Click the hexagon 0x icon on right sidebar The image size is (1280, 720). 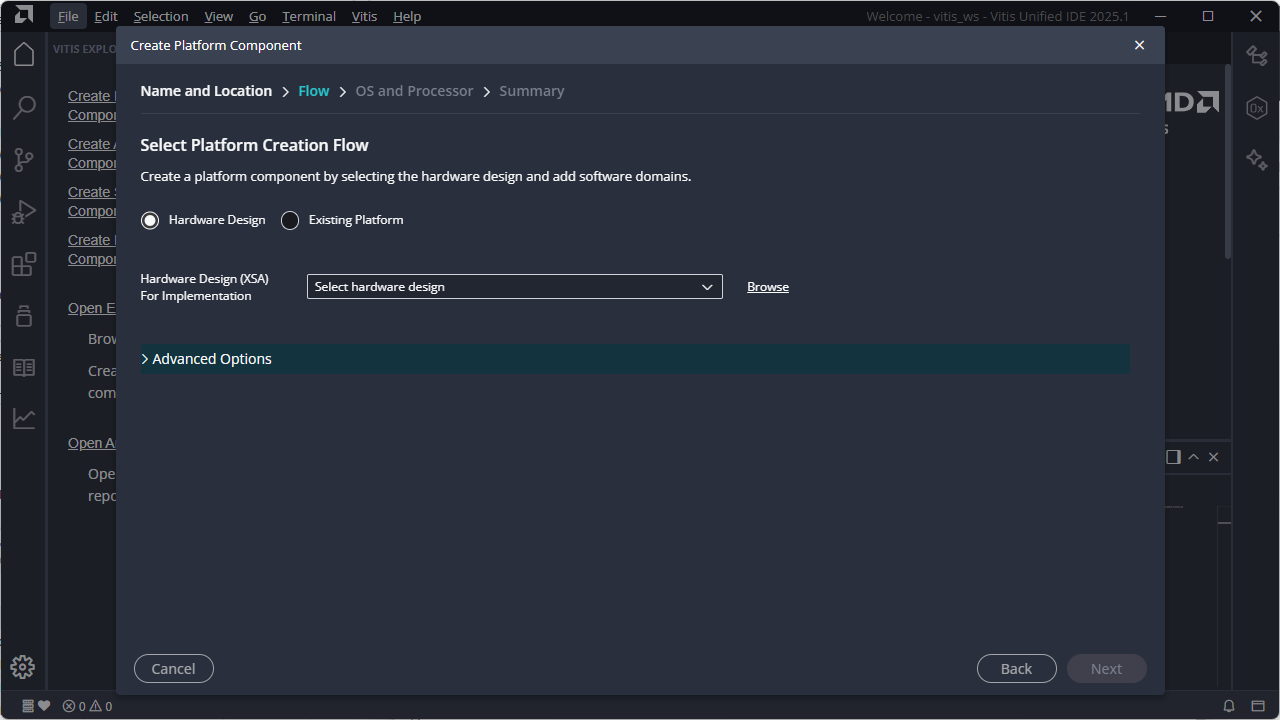(1257, 108)
